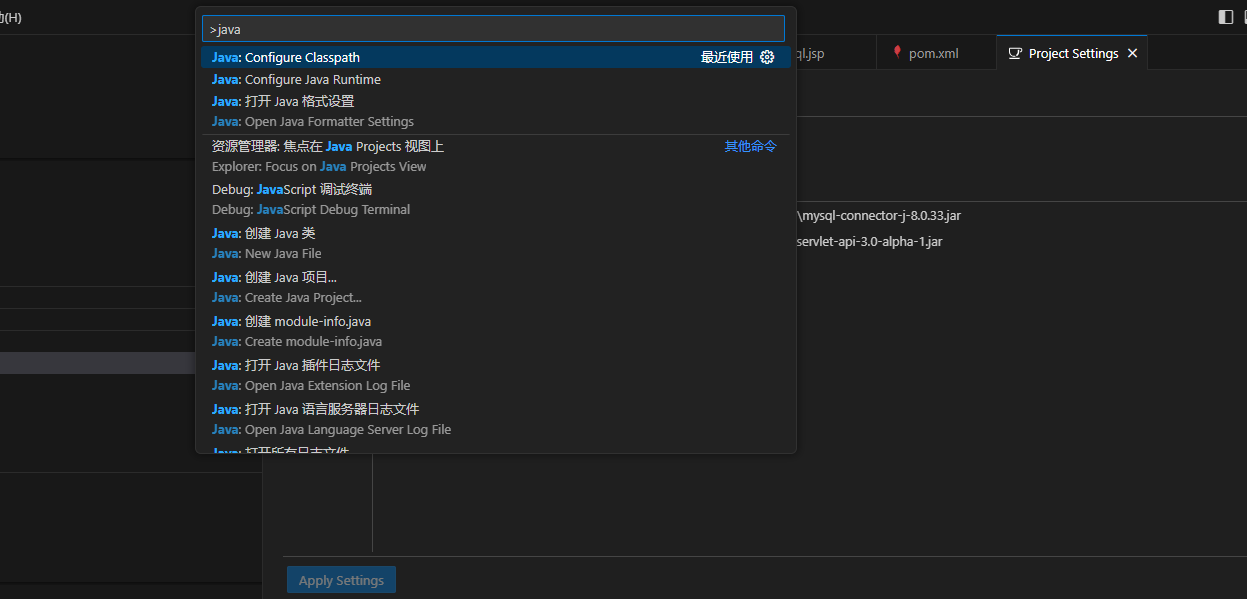Image resolution: width=1247 pixels, height=599 pixels.
Task: Close the Project Settings tab
Action: coord(1132,53)
